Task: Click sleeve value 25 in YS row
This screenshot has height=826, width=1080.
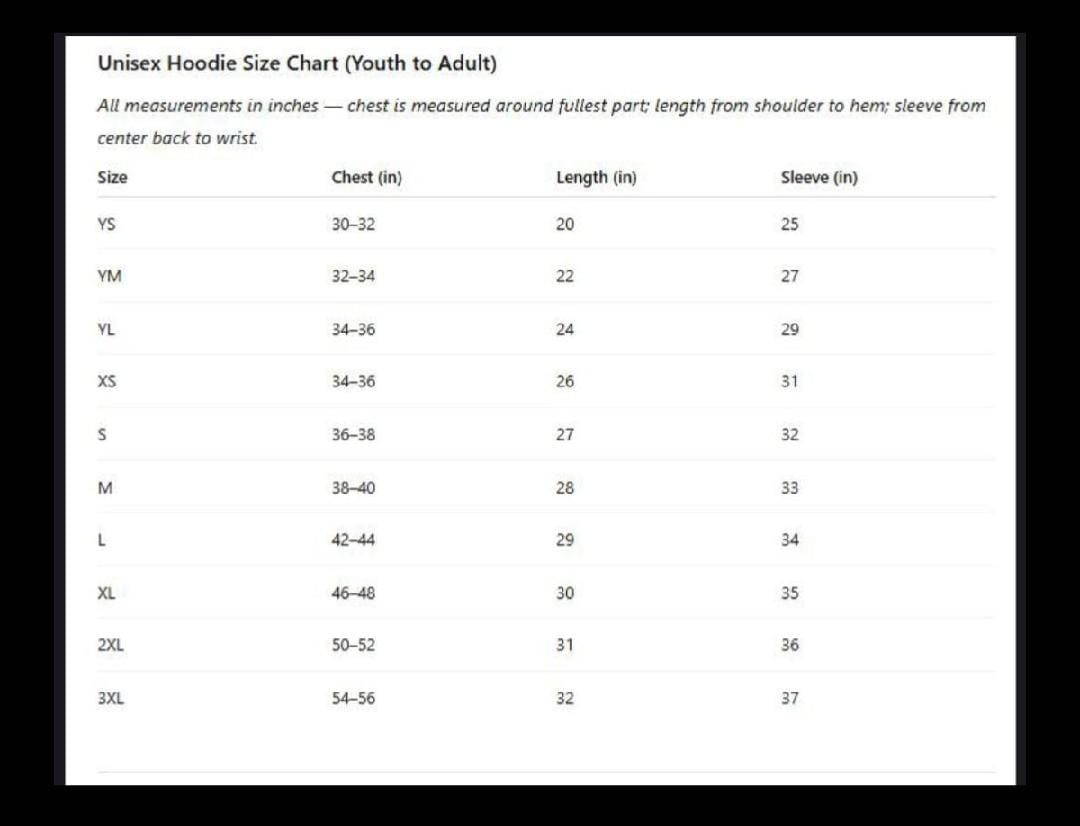Action: click(790, 224)
